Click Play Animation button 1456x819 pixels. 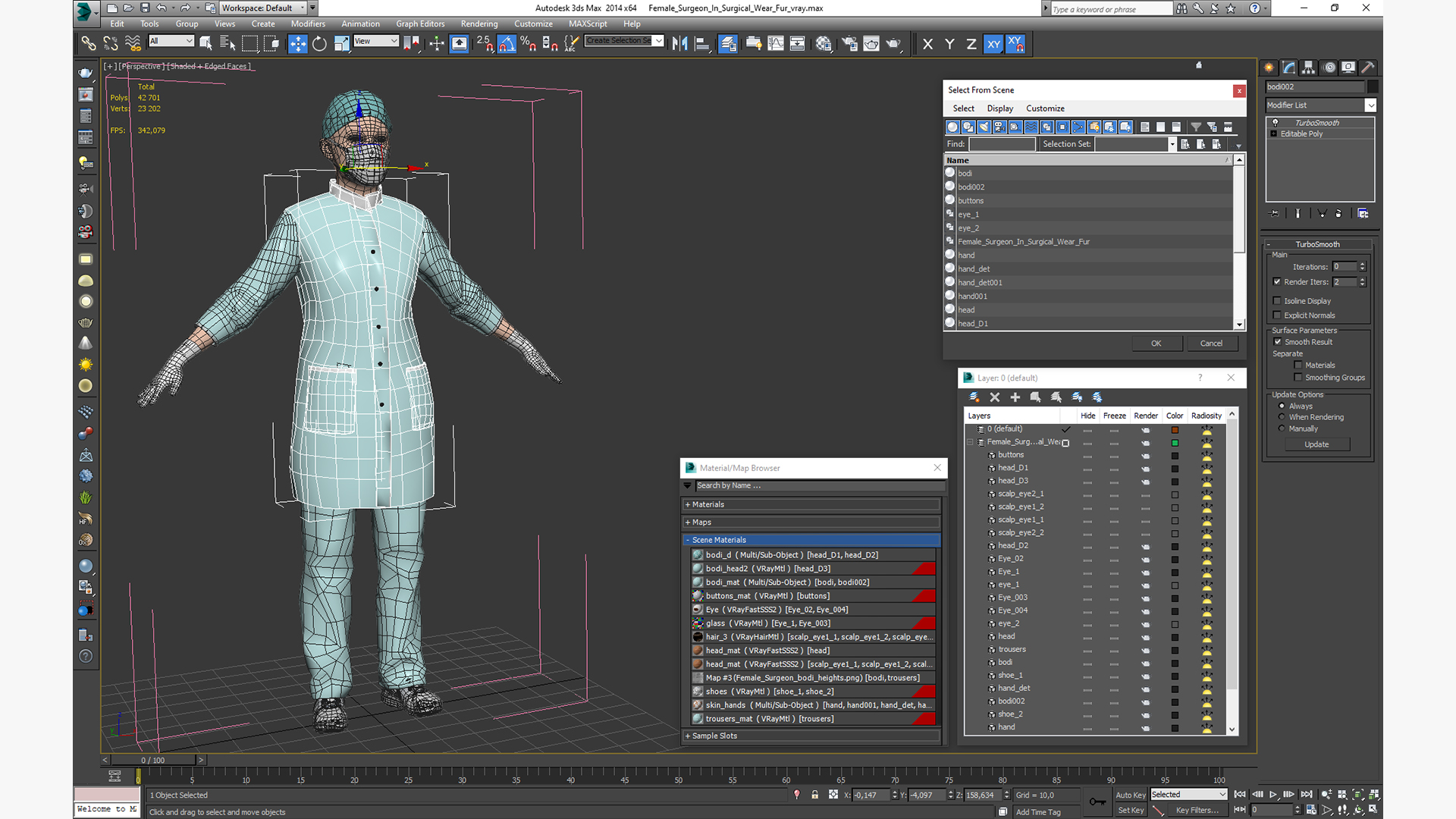click(x=1273, y=794)
